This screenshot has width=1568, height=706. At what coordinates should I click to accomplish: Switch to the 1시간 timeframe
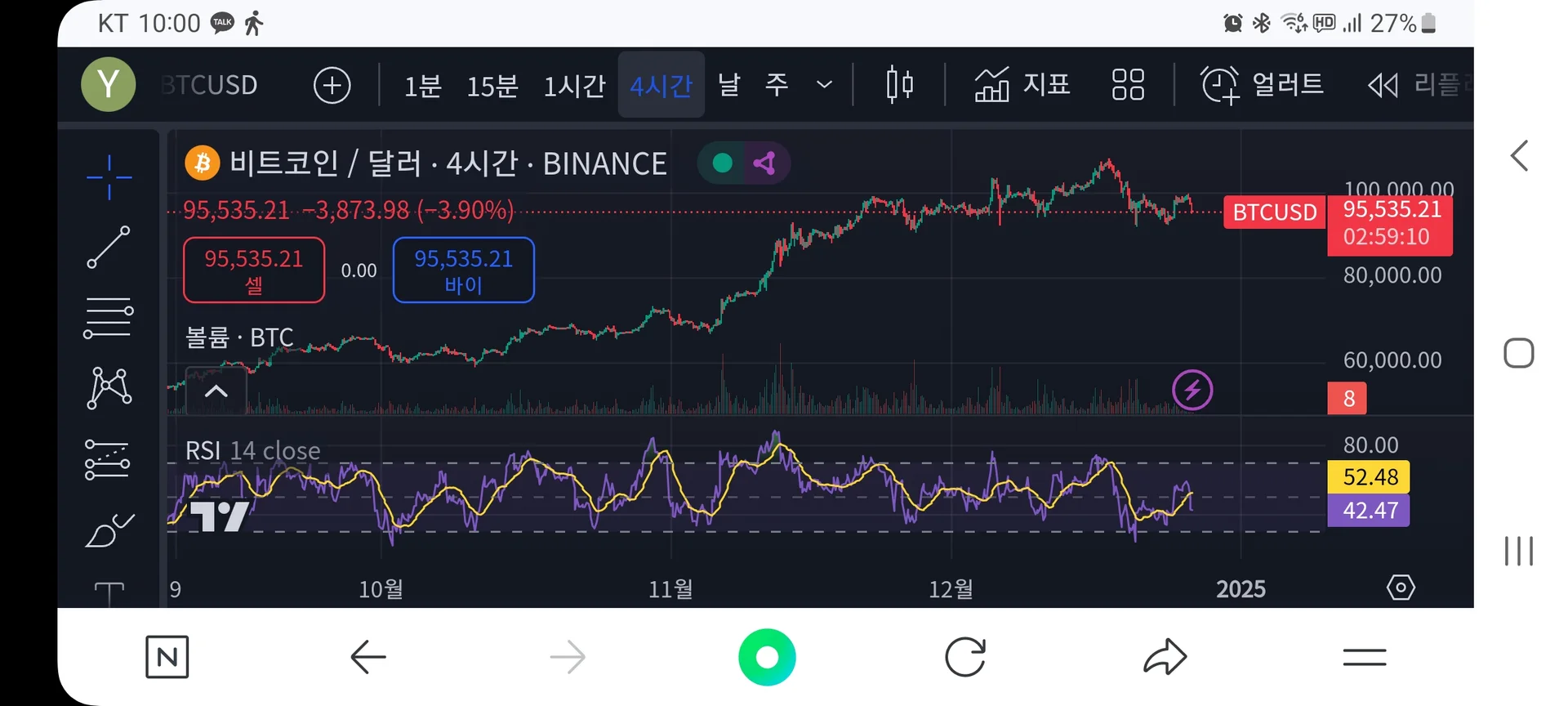click(x=574, y=85)
